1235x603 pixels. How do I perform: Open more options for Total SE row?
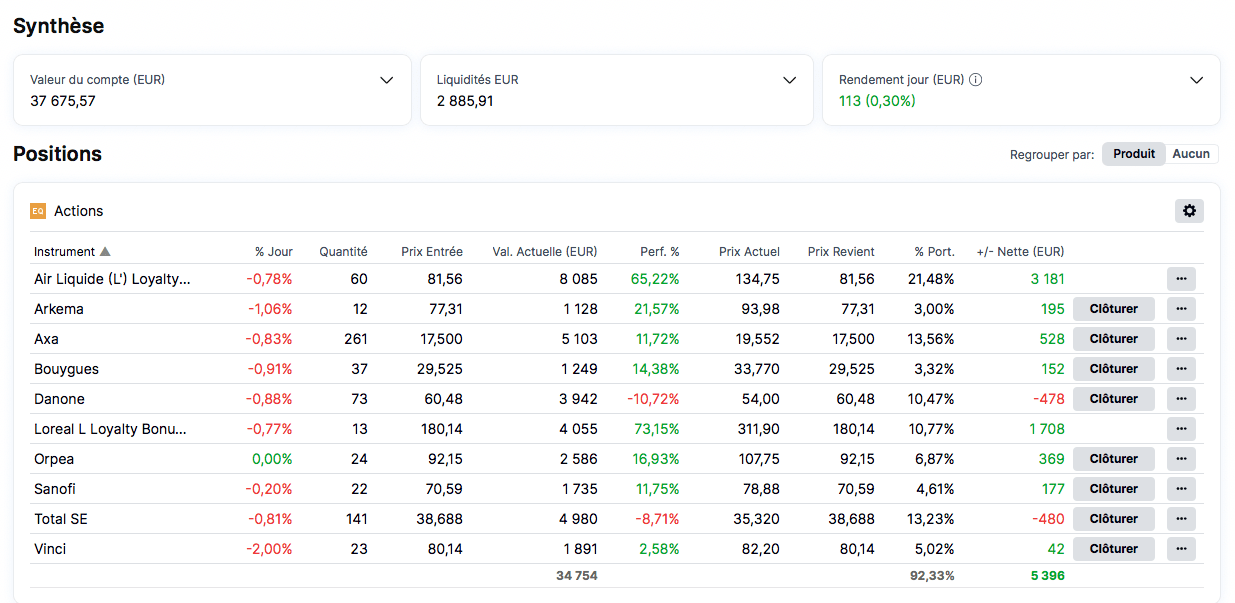(x=1181, y=519)
